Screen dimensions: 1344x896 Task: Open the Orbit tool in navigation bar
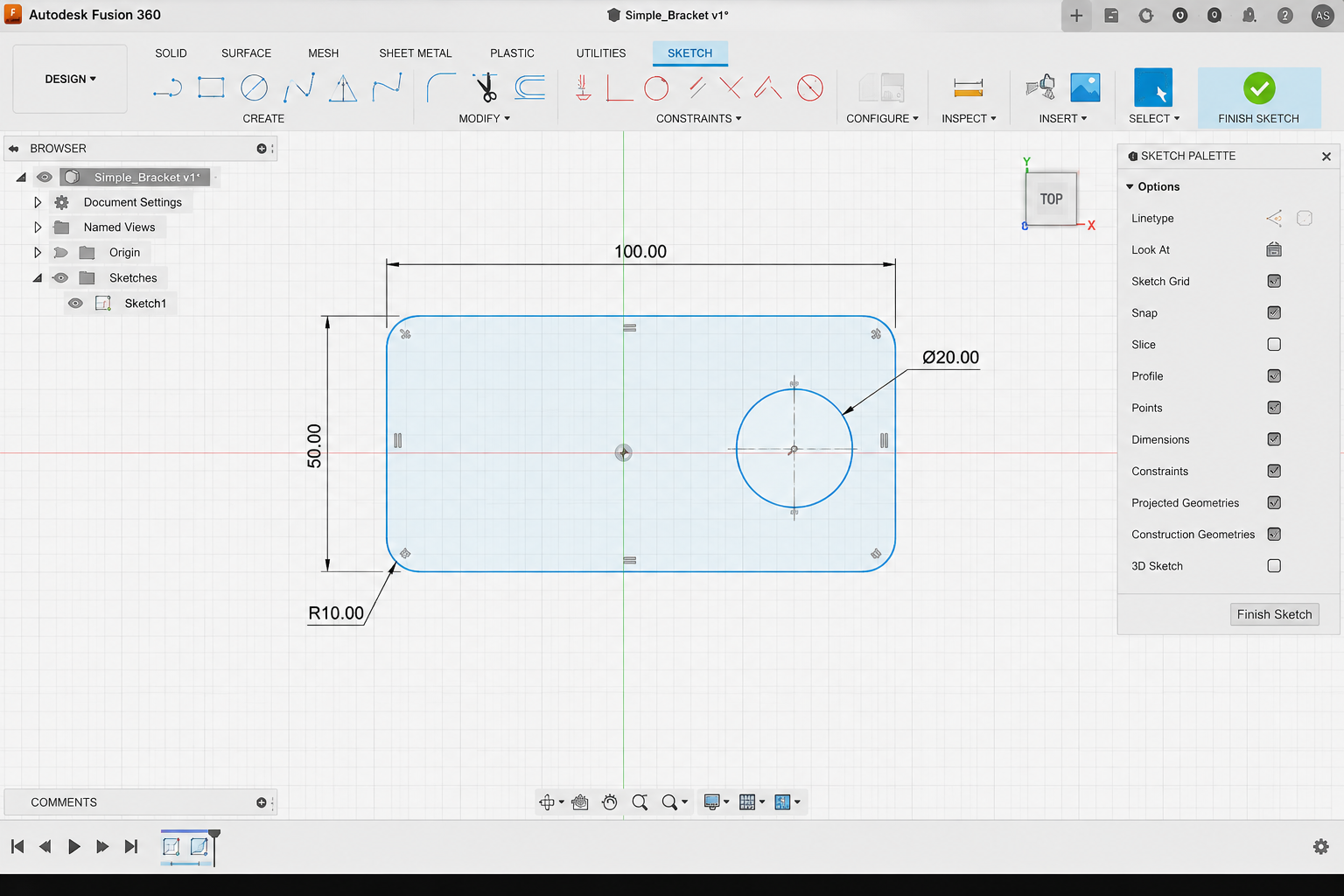(547, 802)
